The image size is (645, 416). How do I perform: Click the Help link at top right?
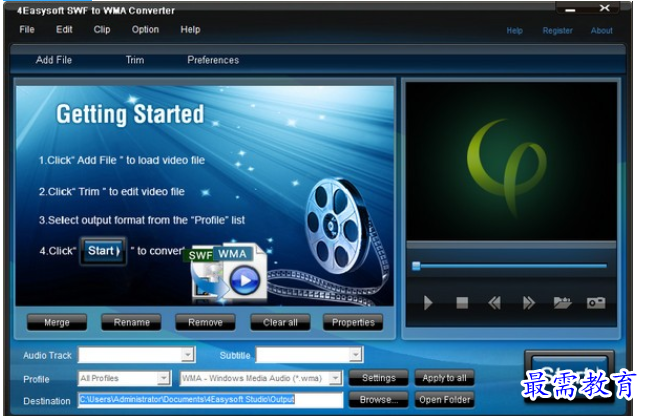515,31
